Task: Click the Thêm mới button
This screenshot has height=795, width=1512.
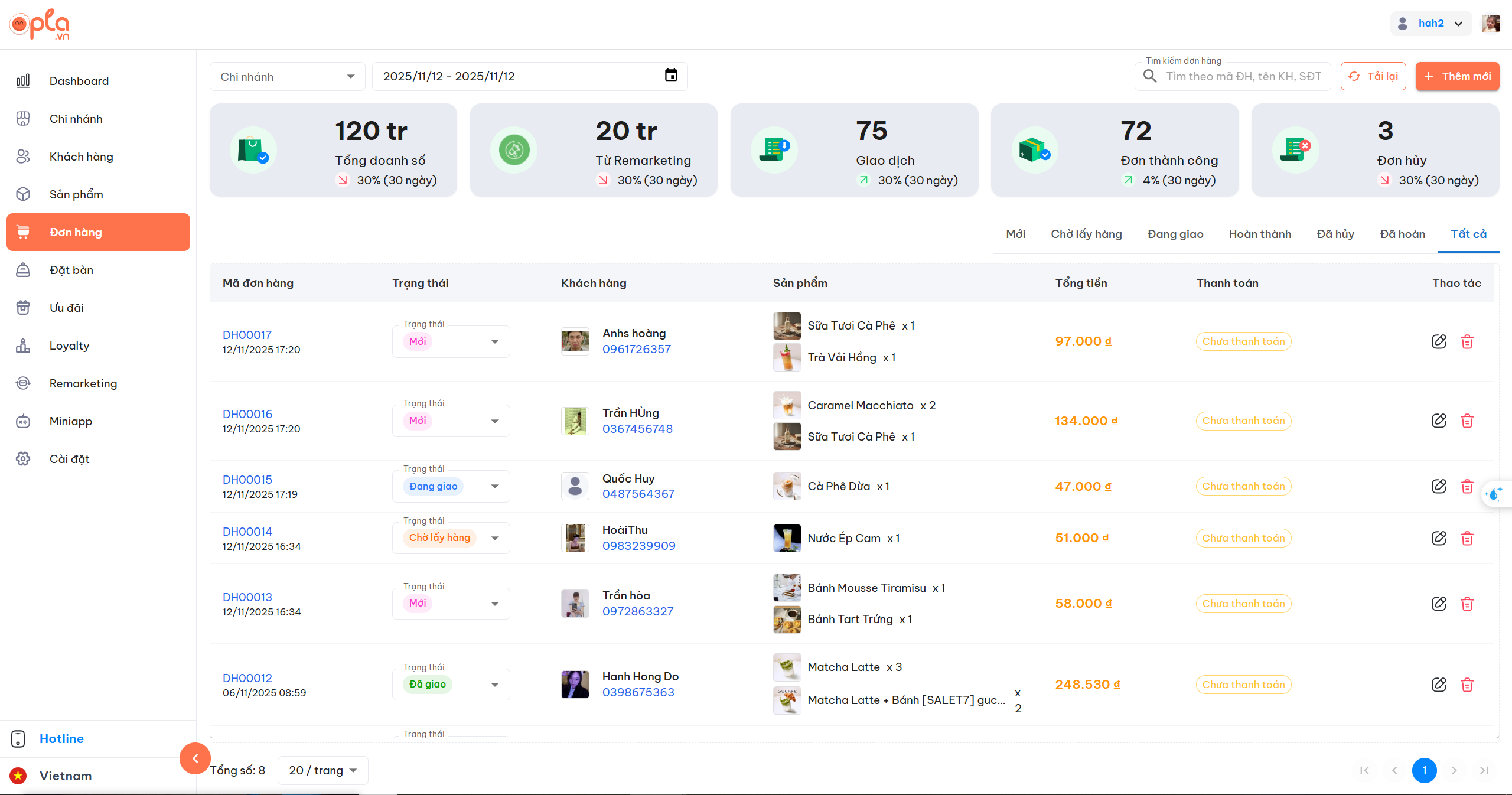Action: 1457,76
